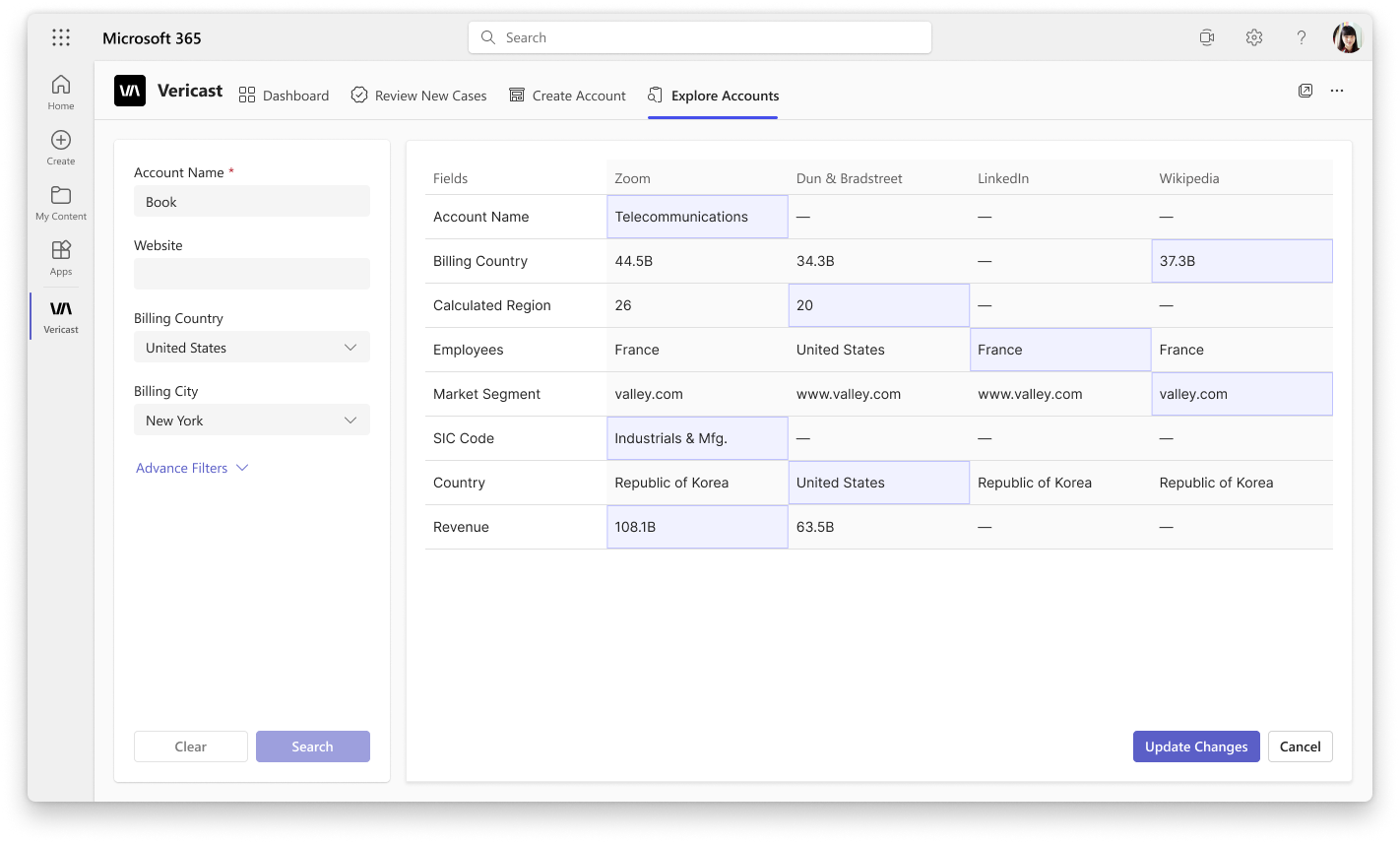Screen dimensions: 1400x843
Task: Select the Explore Accounts tab
Action: pos(713,96)
